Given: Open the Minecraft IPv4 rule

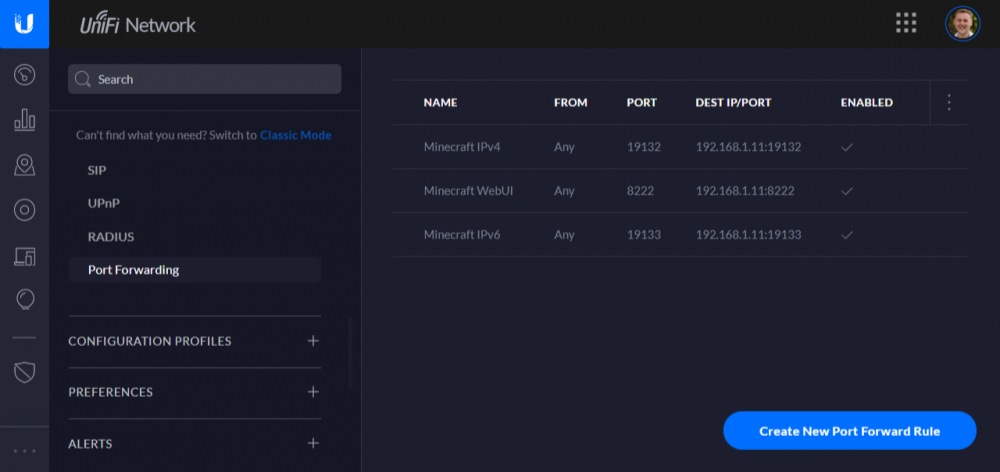Looking at the screenshot, I should click(x=462, y=147).
